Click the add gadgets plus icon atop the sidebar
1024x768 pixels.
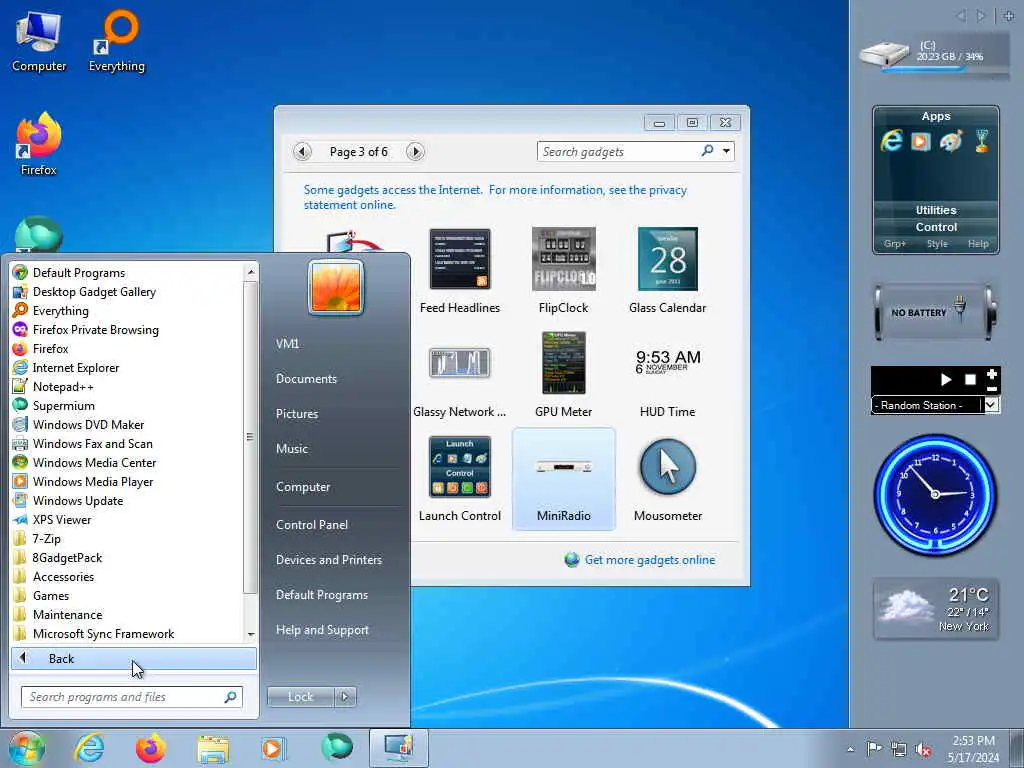point(1008,16)
